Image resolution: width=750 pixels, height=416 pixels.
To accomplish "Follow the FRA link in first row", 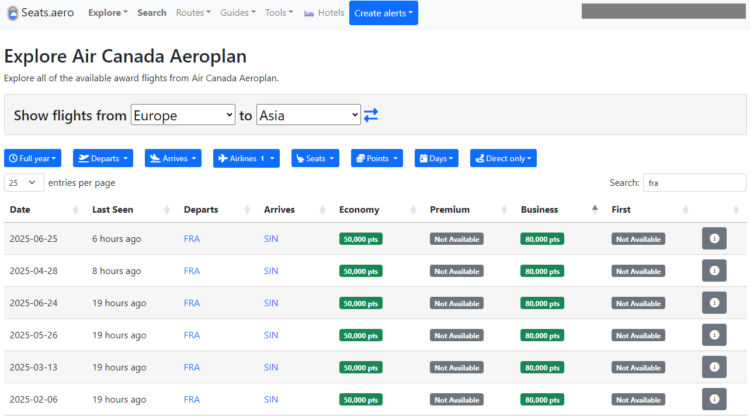I will point(192,239).
